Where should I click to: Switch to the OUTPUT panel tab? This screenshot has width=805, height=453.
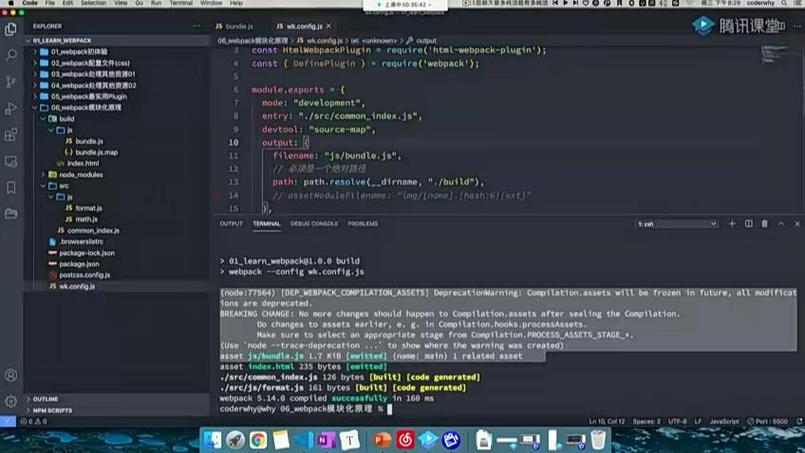point(231,224)
